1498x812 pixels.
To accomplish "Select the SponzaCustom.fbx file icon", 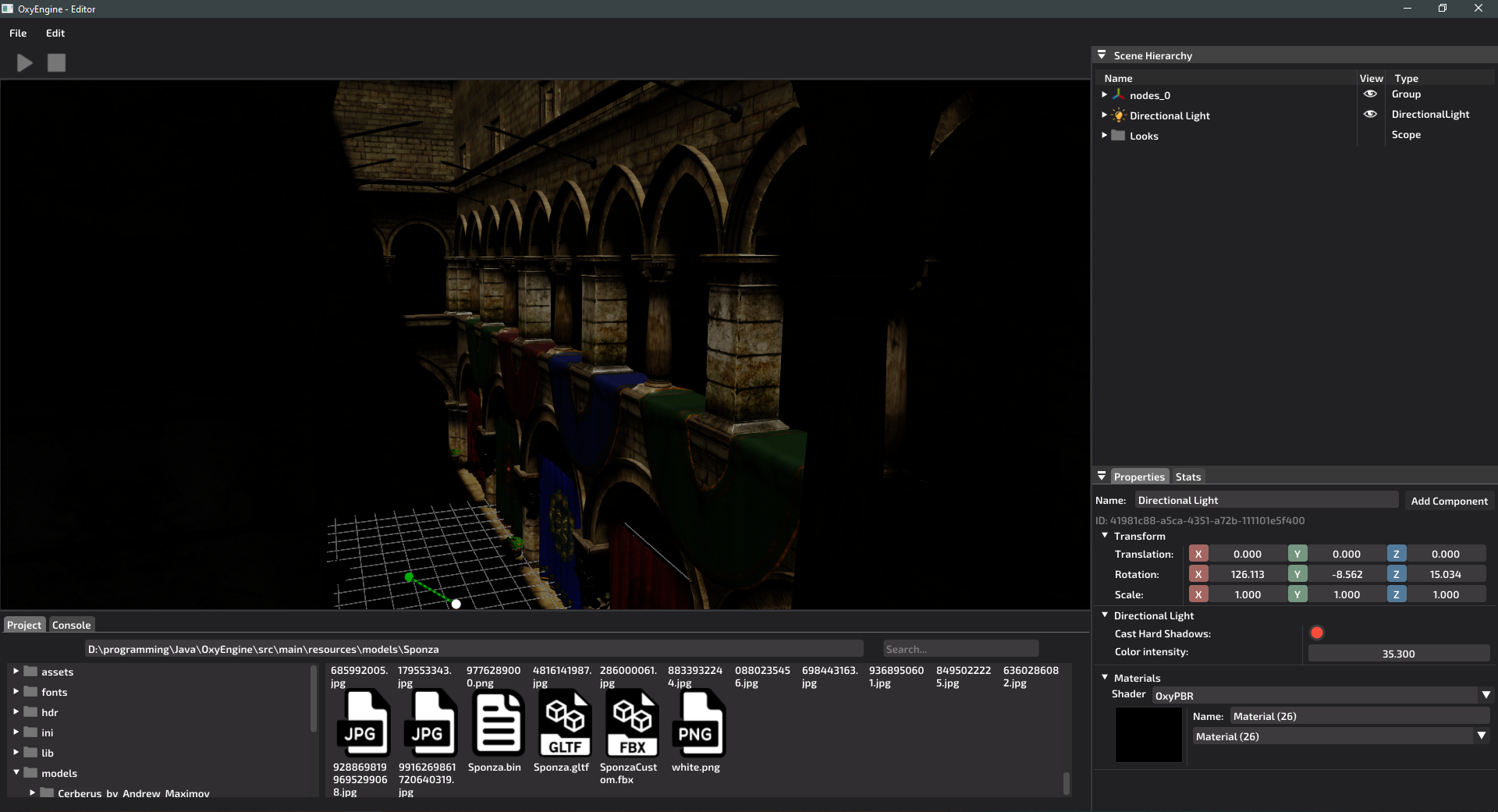I will [632, 723].
